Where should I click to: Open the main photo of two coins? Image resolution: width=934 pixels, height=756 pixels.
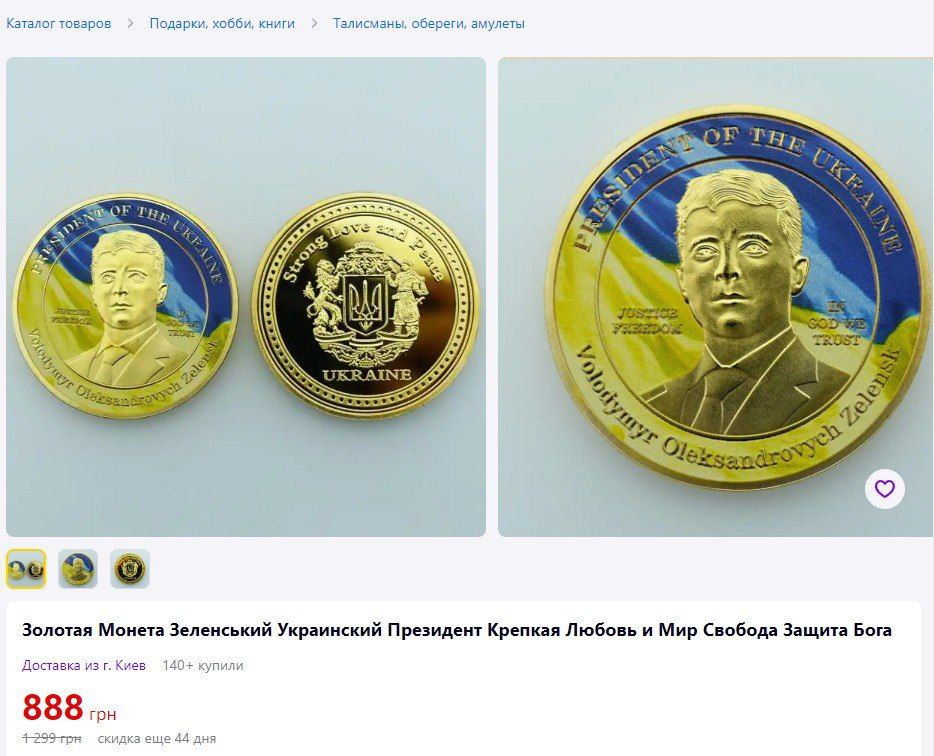click(x=246, y=297)
